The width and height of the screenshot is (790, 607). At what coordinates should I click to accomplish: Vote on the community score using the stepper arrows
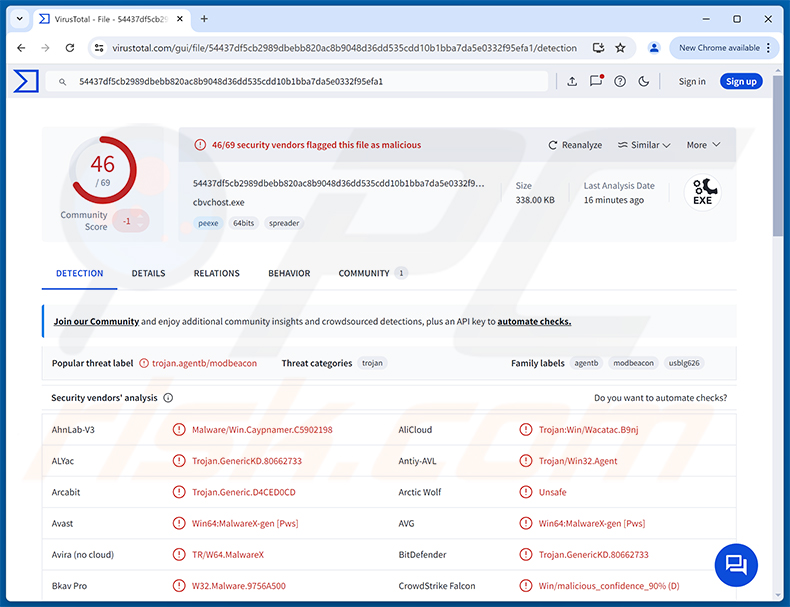coord(141,221)
